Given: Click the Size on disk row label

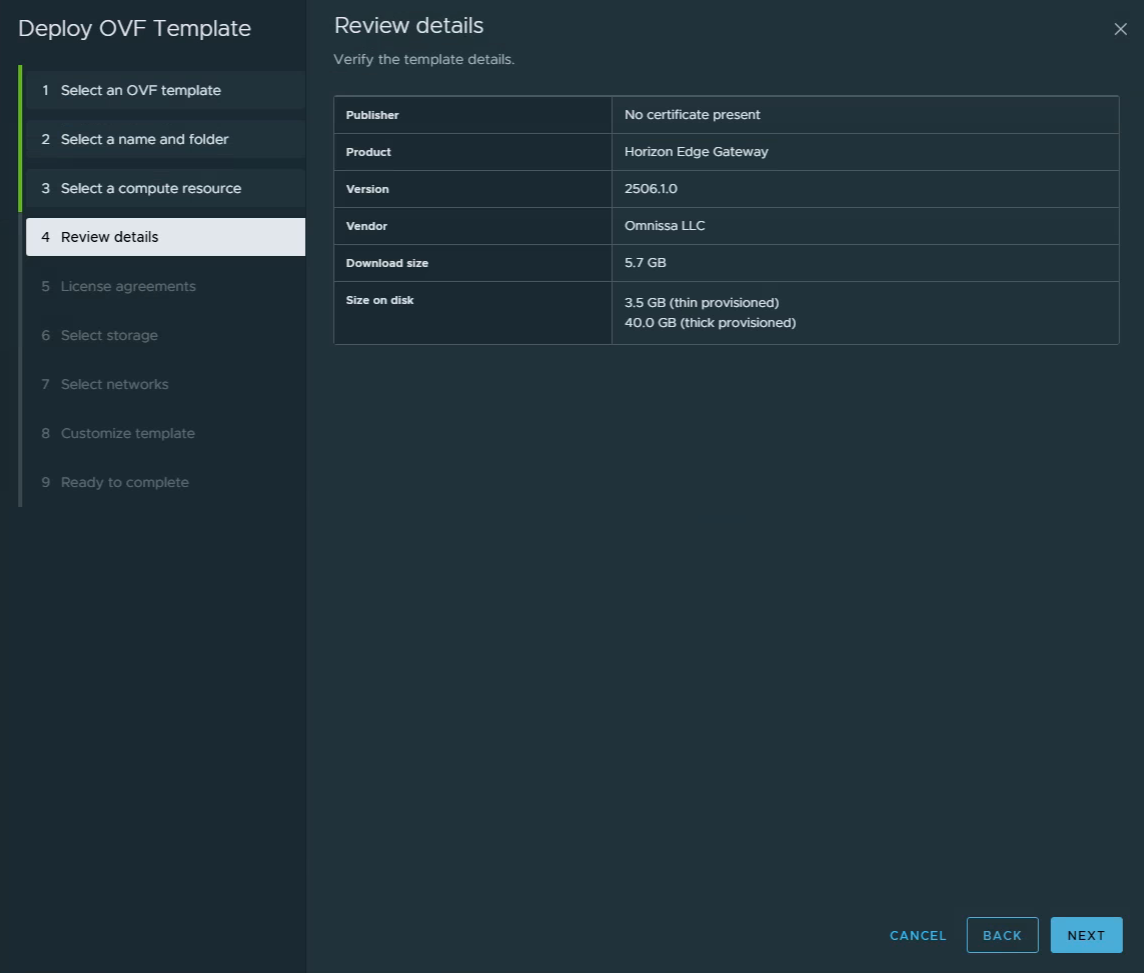Looking at the screenshot, I should [x=379, y=300].
